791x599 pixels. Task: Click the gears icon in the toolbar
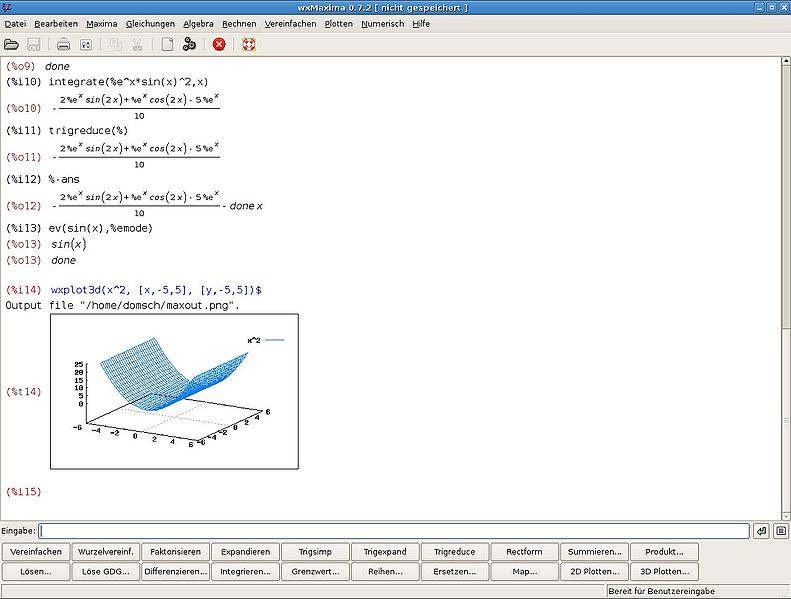(189, 44)
